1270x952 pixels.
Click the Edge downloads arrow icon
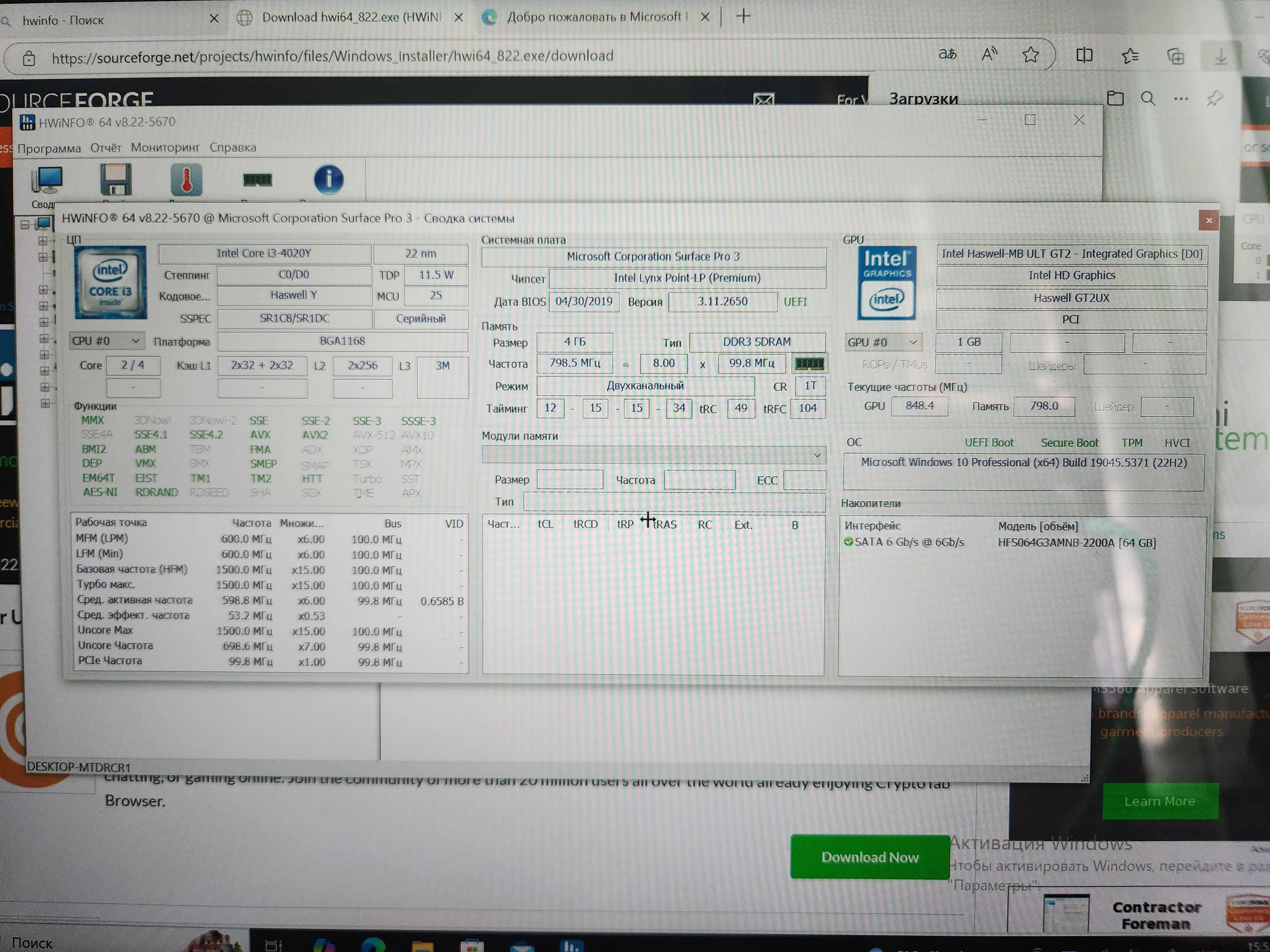point(1220,56)
